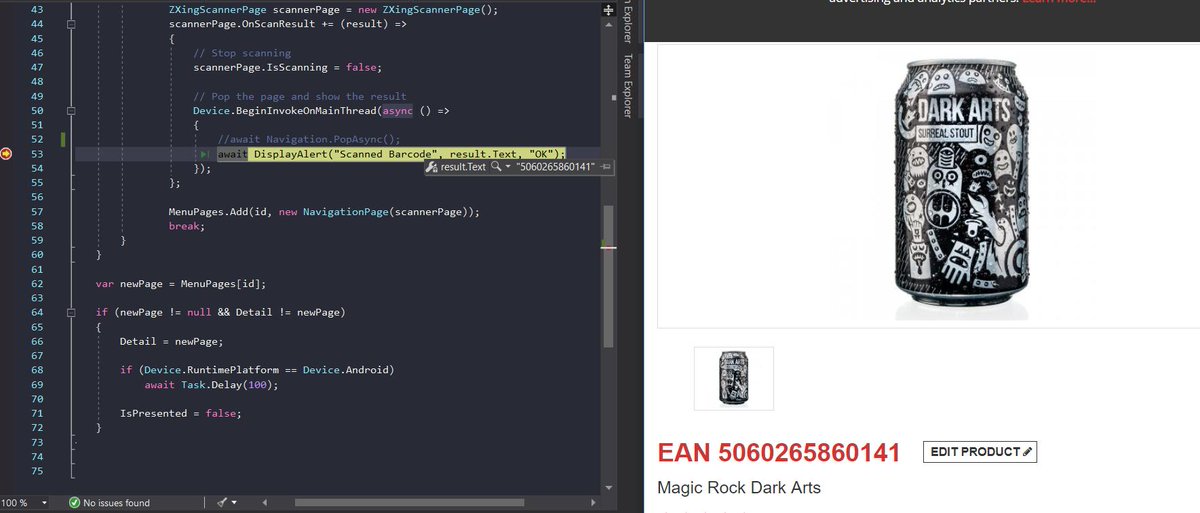1200x513 pixels.
Task: Click the up arrow of the editor scrollbar
Action: [x=609, y=24]
